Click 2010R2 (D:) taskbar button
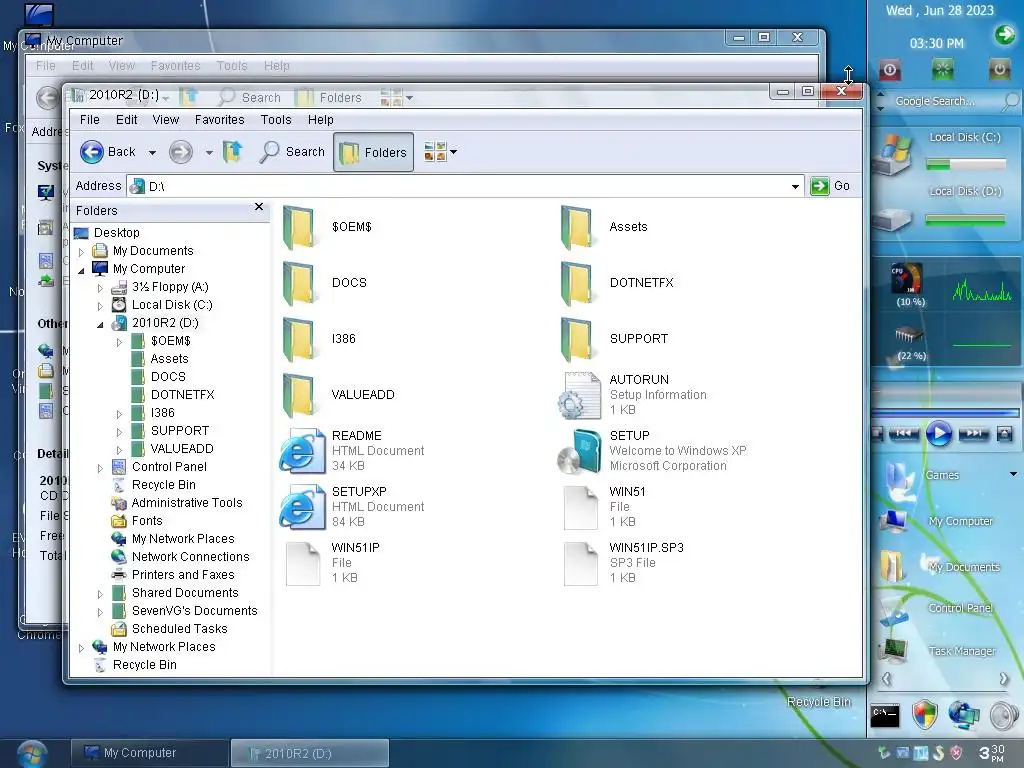Viewport: 1024px width, 768px height. (x=310, y=753)
